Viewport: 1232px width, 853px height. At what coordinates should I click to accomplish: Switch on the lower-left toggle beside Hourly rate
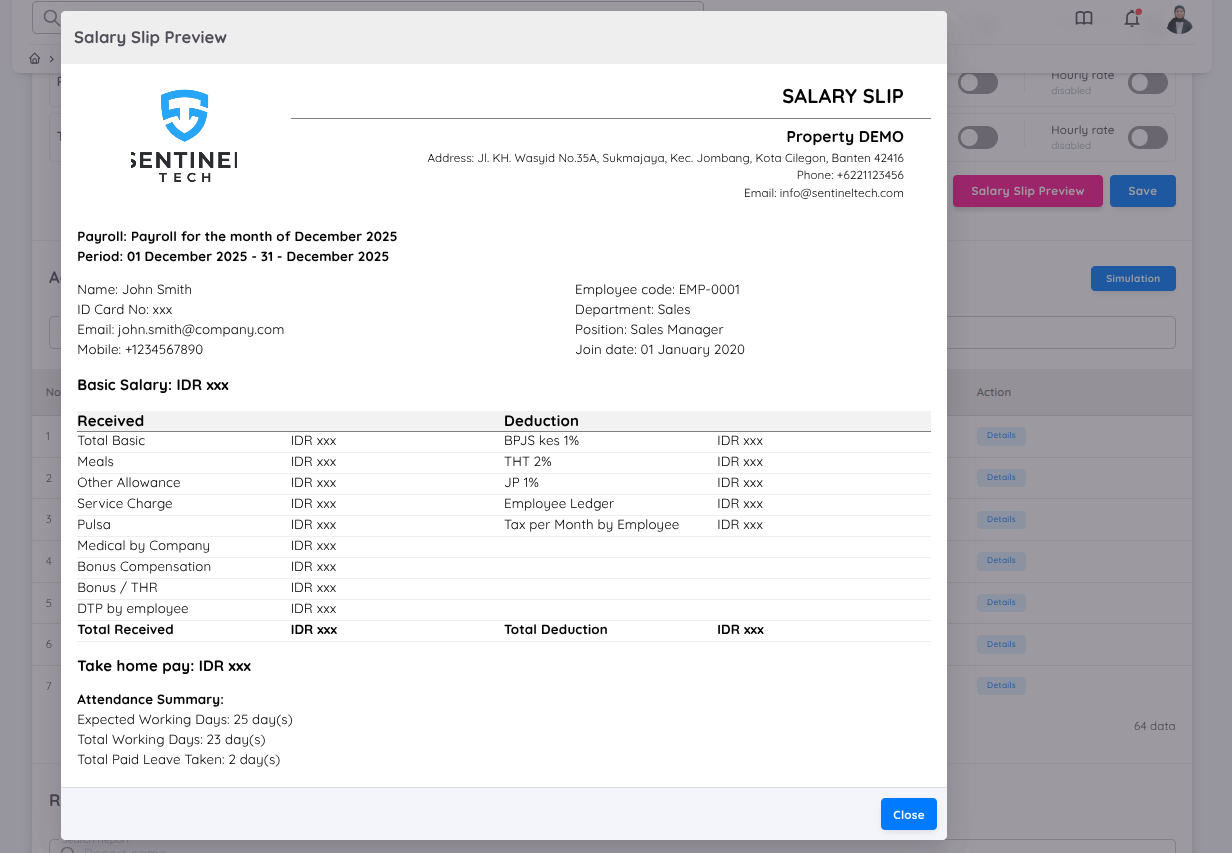[978, 137]
